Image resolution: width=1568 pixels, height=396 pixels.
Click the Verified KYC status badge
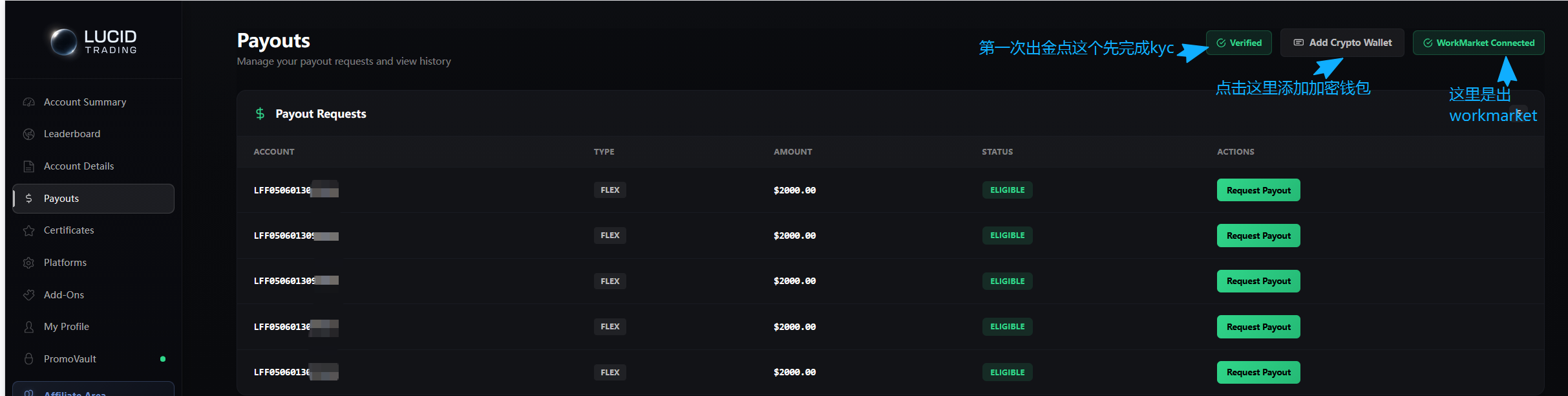click(1239, 43)
